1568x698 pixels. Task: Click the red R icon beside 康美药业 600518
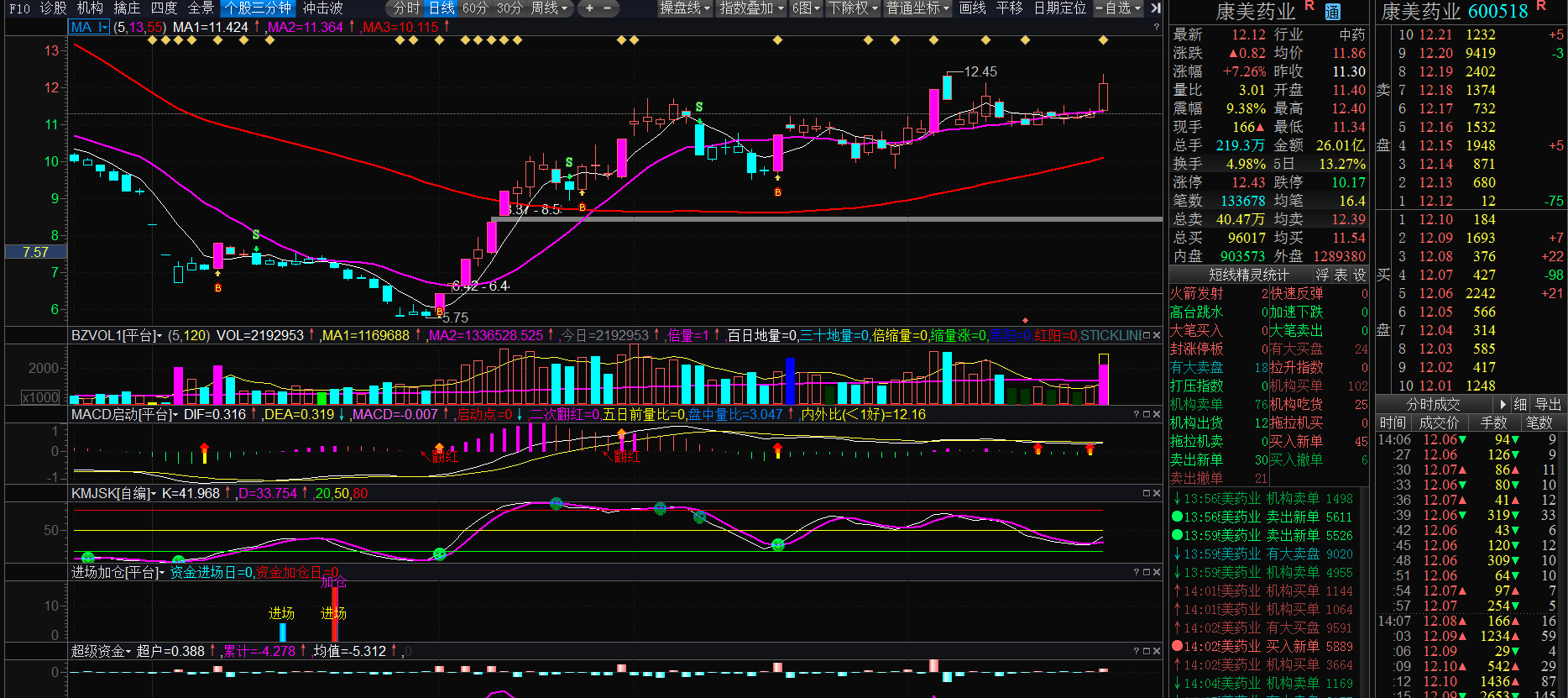pos(1541,7)
